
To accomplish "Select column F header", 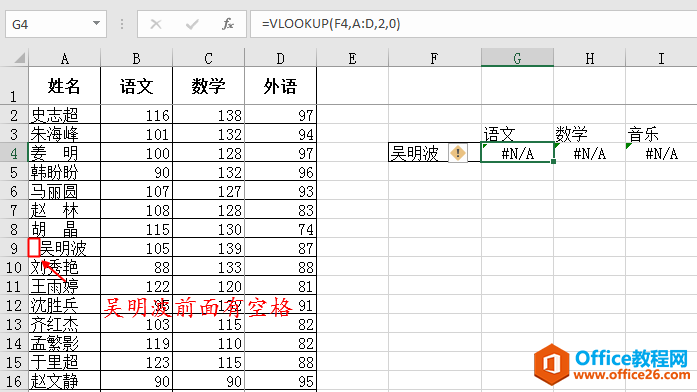I will coord(435,58).
